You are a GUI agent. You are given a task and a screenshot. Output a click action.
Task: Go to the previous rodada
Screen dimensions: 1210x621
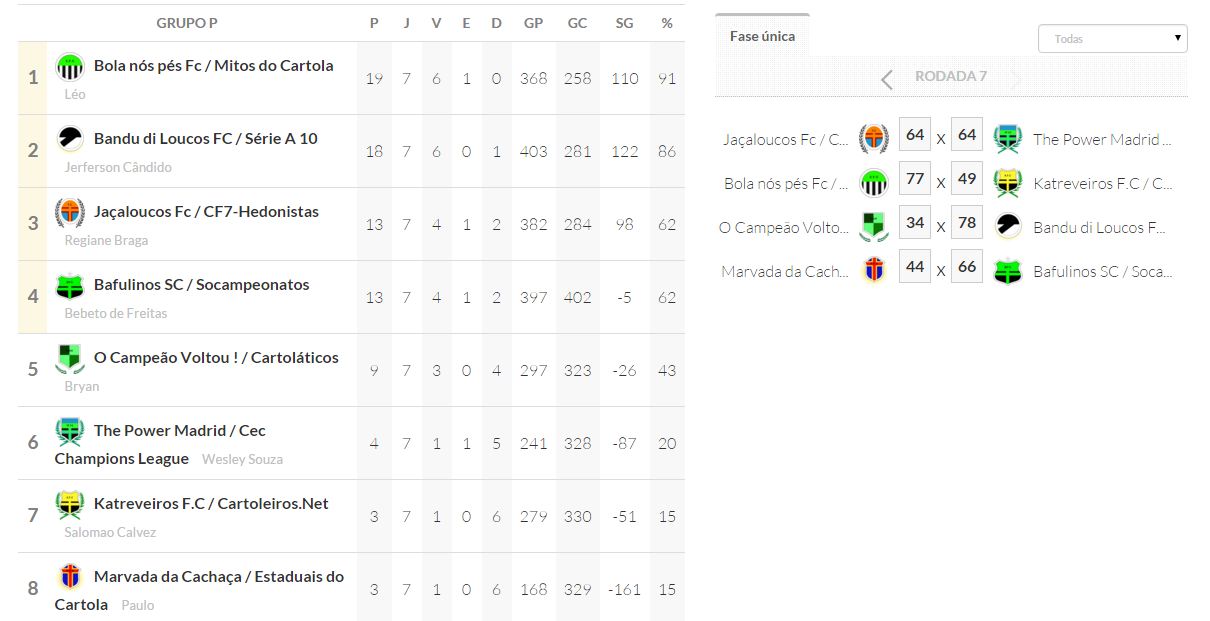886,79
